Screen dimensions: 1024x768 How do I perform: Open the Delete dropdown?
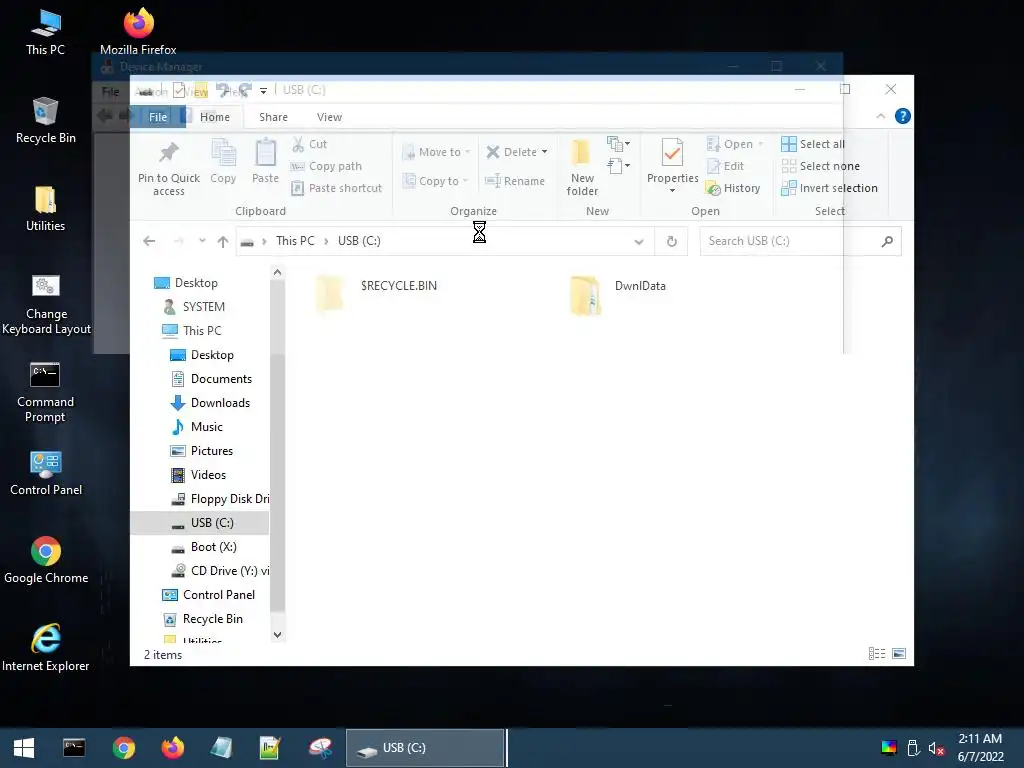[517, 152]
